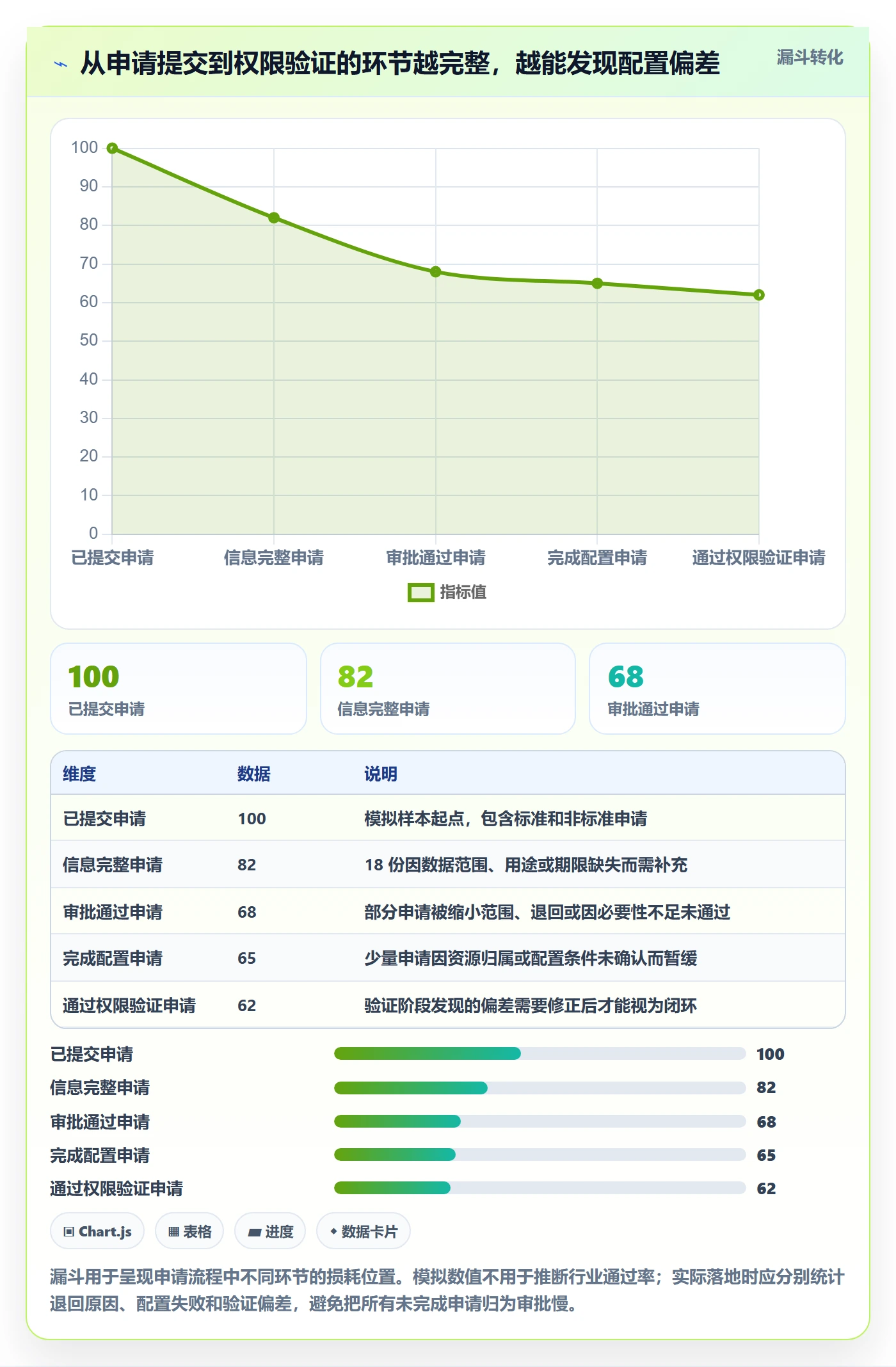Select the chart data point at 已提交申请
Screen dimensions: 896x1367
click(x=112, y=148)
